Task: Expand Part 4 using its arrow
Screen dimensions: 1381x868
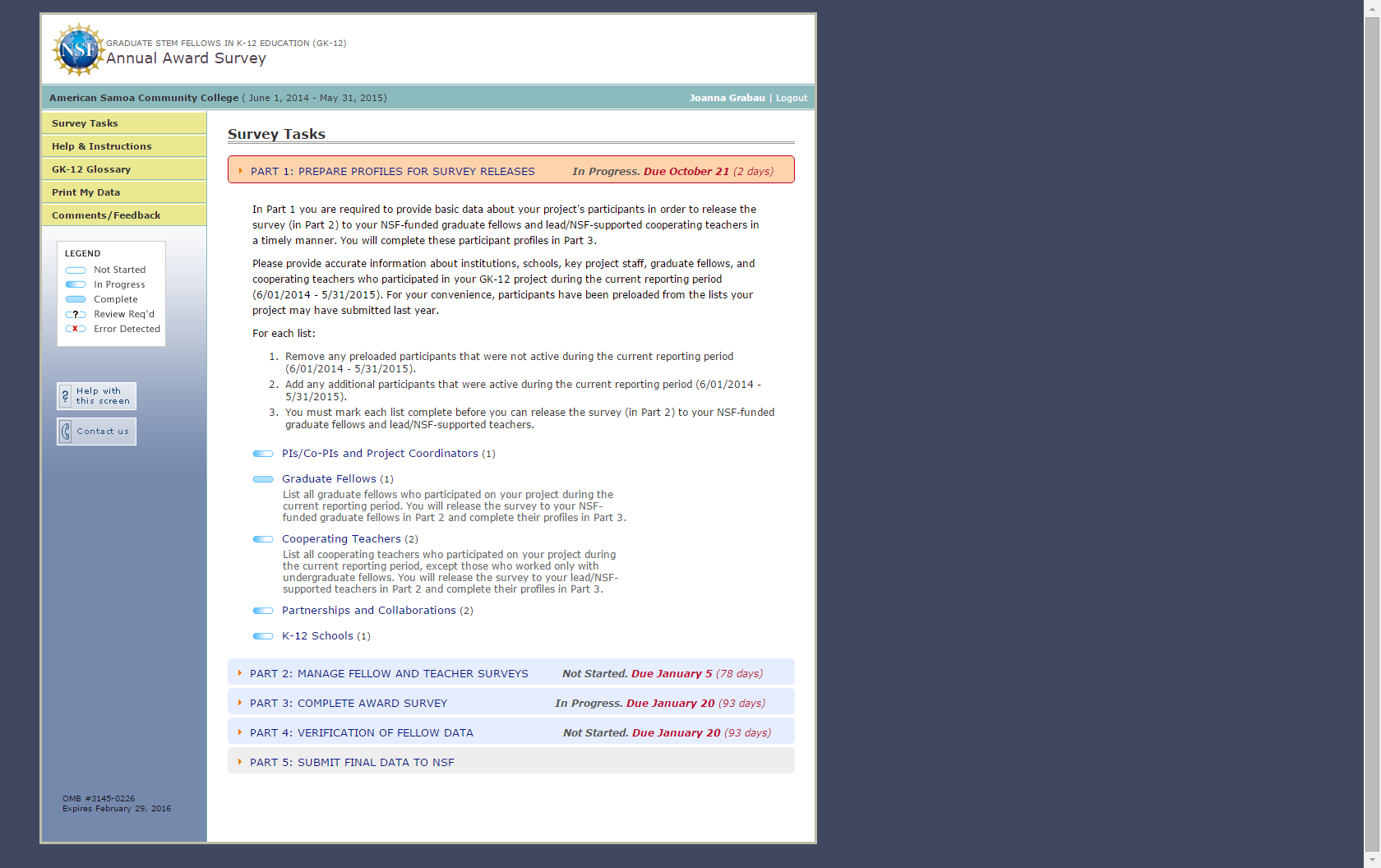Action: coord(240,732)
